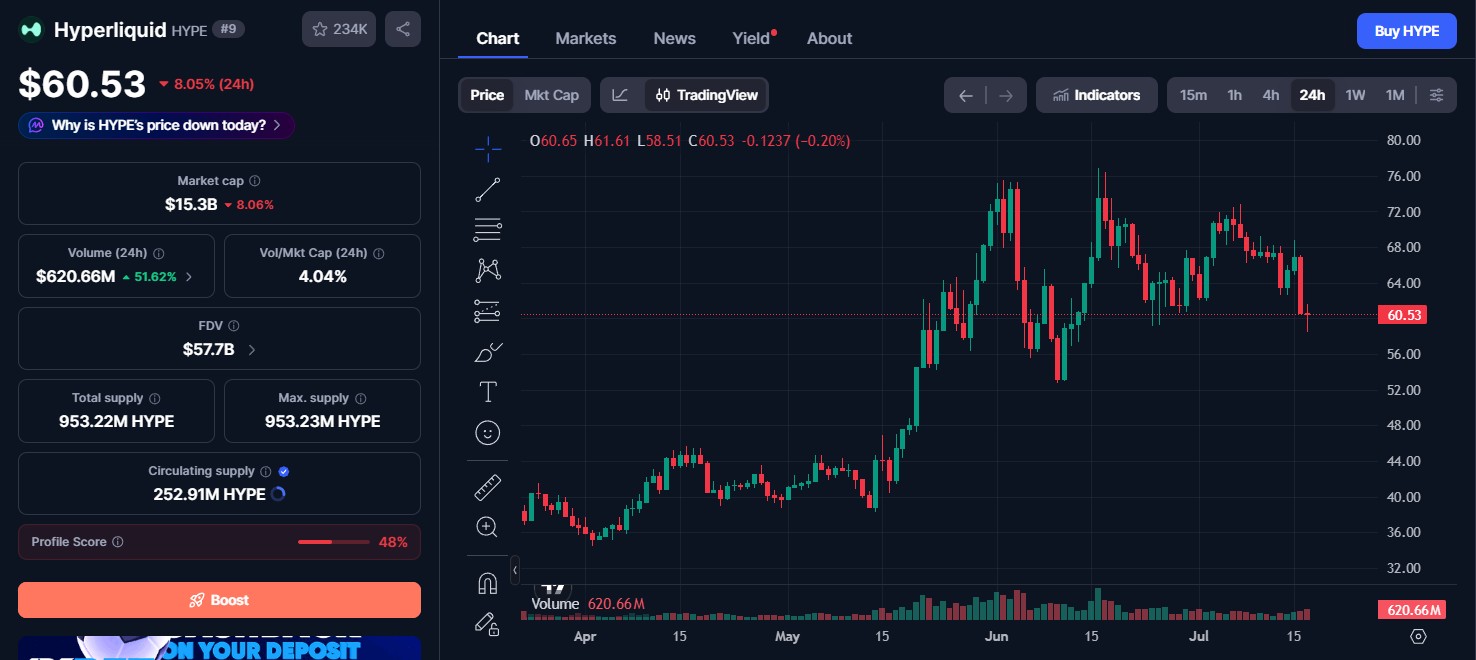Screen dimensions: 1476x660
Task: Click the #9 rank badge
Action: pos(228,30)
